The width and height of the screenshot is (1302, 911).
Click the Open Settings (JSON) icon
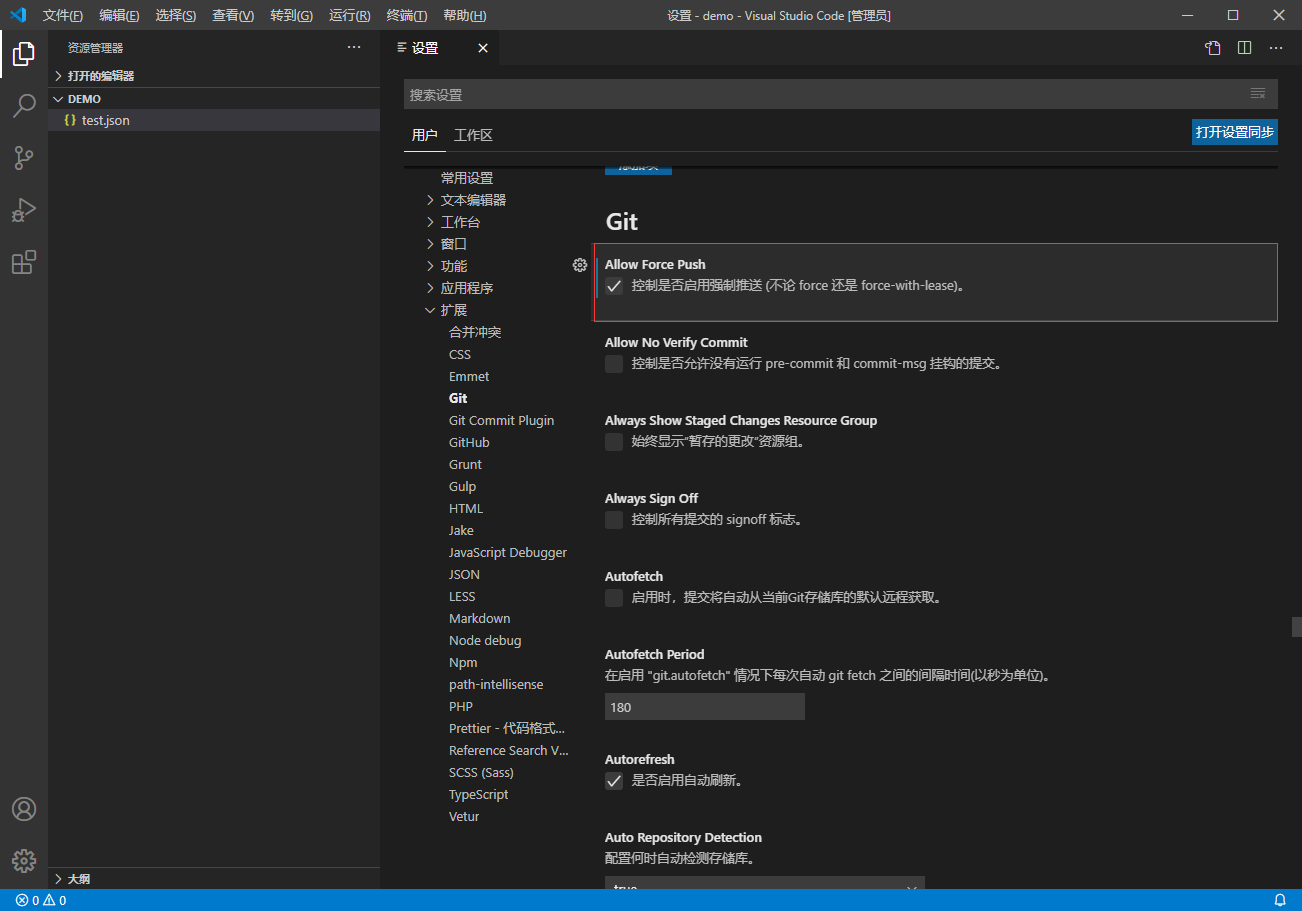pyautogui.click(x=1212, y=47)
